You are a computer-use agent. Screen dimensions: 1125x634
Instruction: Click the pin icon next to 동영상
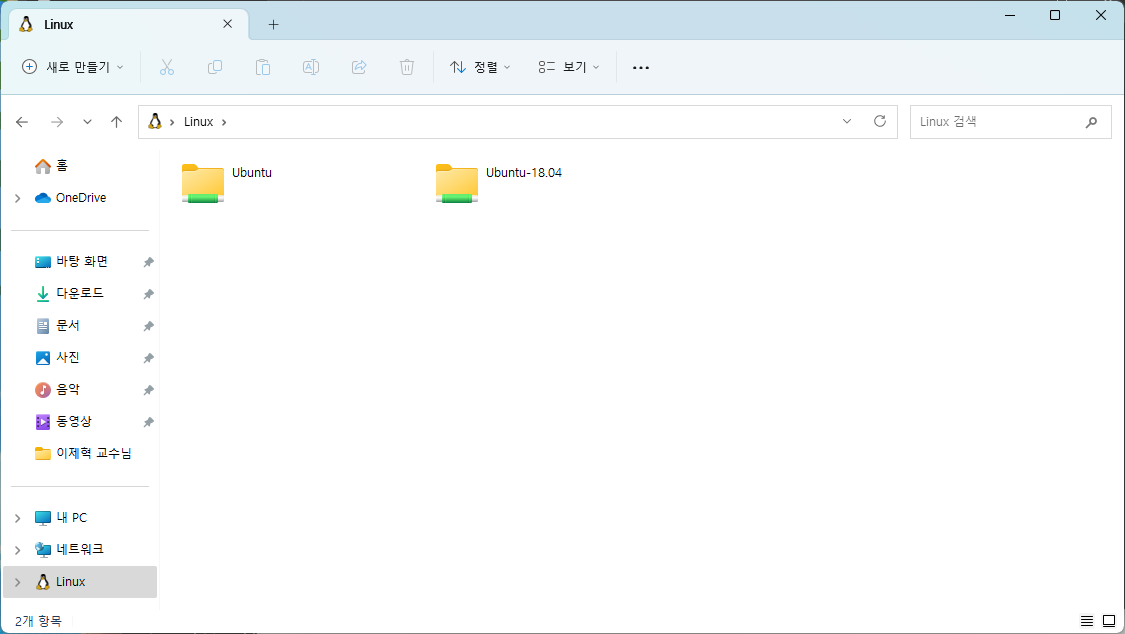click(x=149, y=422)
